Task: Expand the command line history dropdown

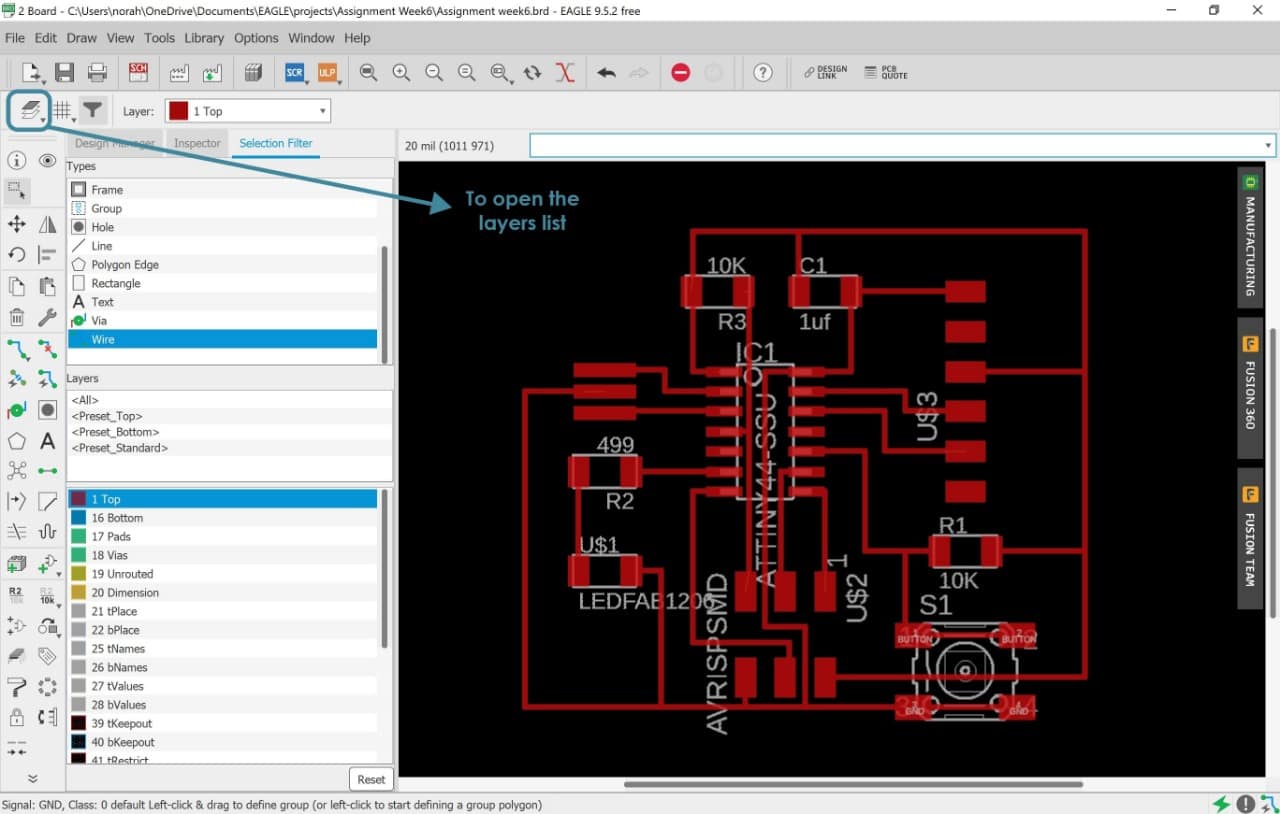Action: 1268,146
